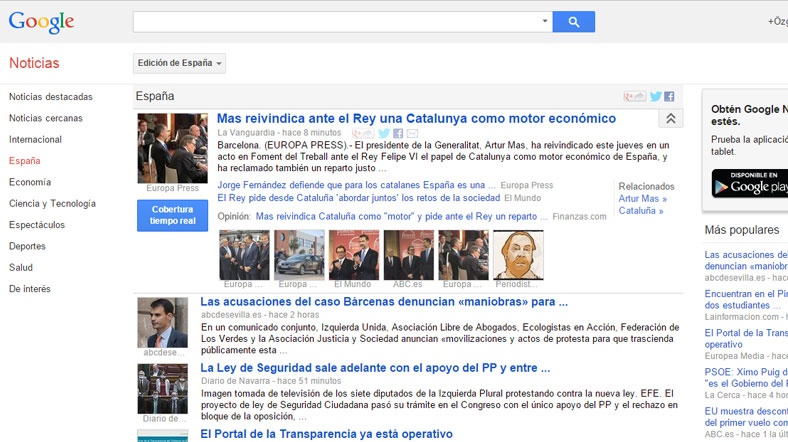Click the Cobertura tiempo real button
Viewport: 788px width, 442px height.
pyautogui.click(x=172, y=215)
